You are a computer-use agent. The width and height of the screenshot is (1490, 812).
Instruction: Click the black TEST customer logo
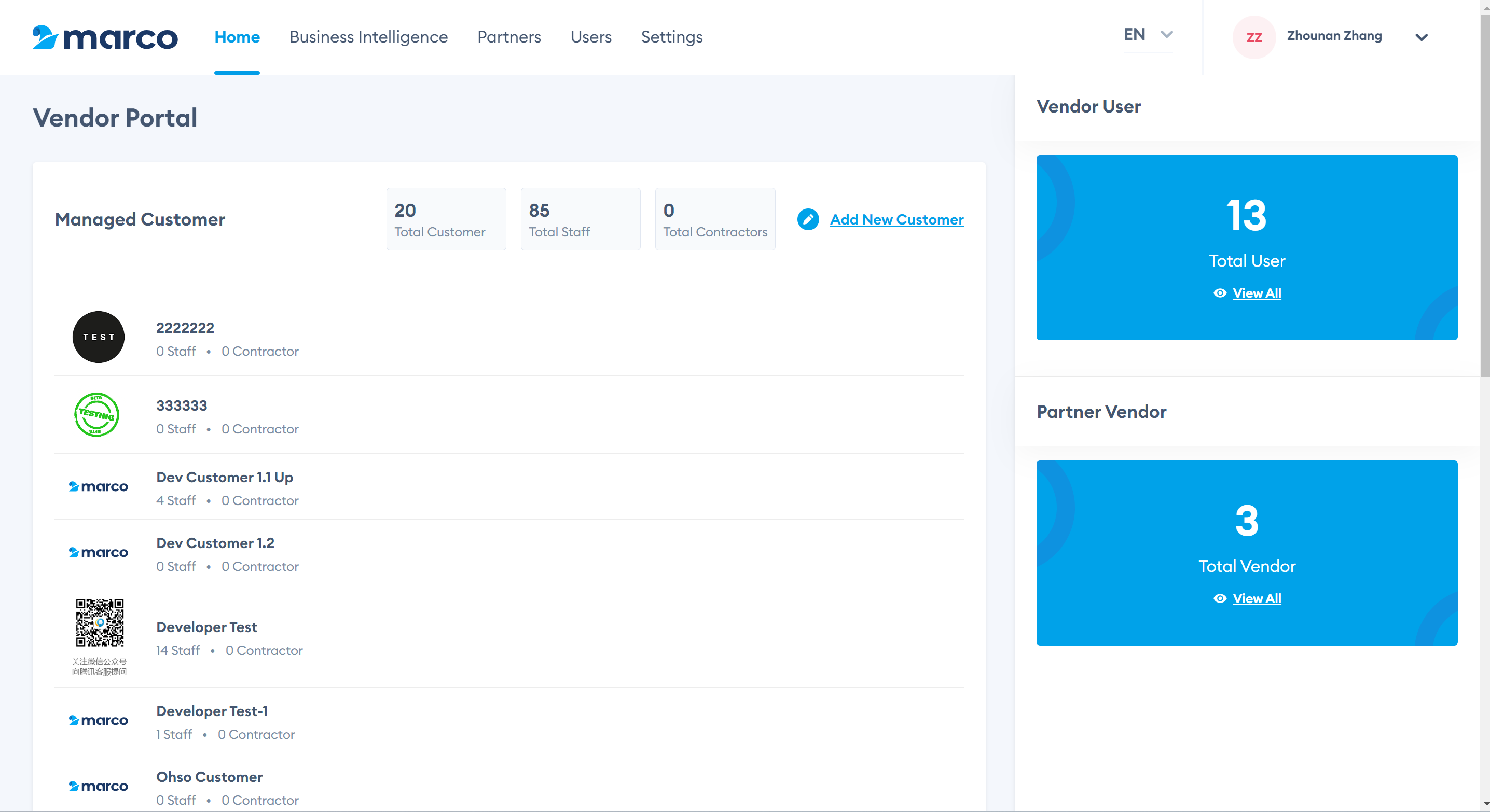click(x=99, y=337)
